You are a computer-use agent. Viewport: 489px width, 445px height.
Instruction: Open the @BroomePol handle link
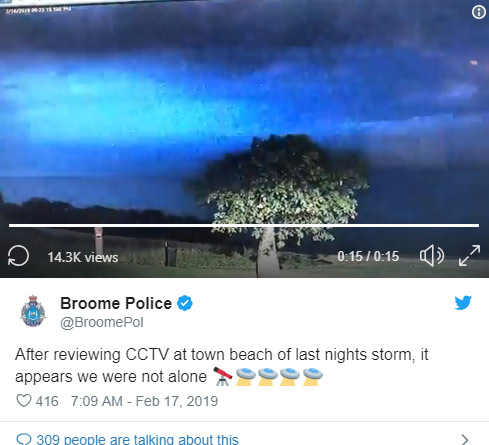[102, 322]
